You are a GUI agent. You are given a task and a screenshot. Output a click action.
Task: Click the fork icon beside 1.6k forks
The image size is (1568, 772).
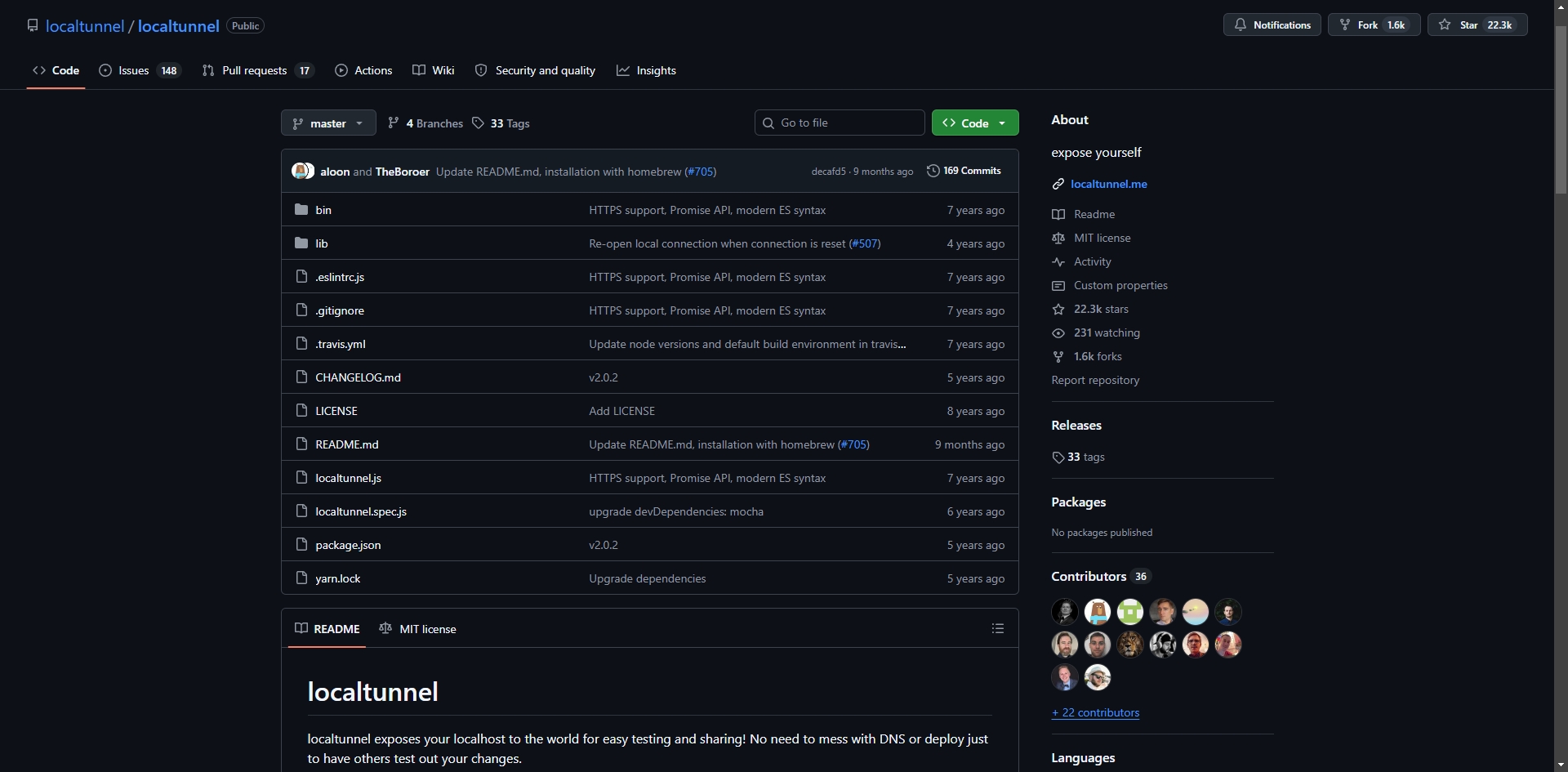click(x=1058, y=356)
